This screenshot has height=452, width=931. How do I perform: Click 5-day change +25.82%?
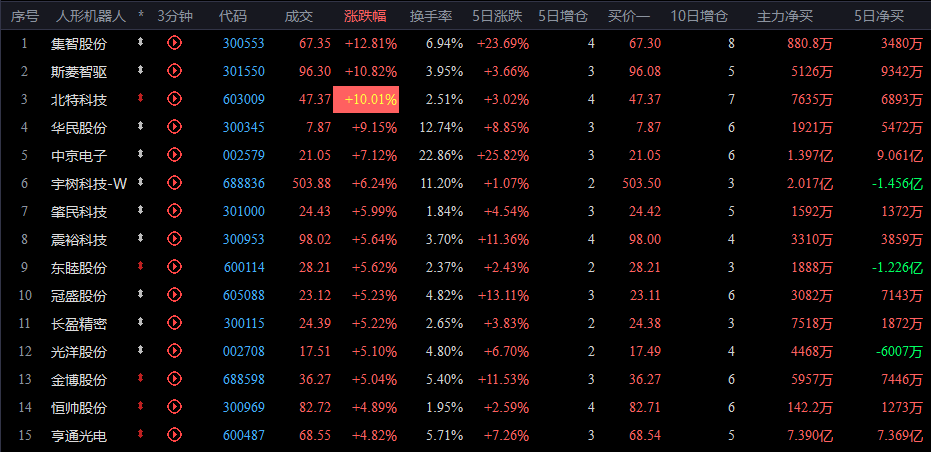coord(503,156)
